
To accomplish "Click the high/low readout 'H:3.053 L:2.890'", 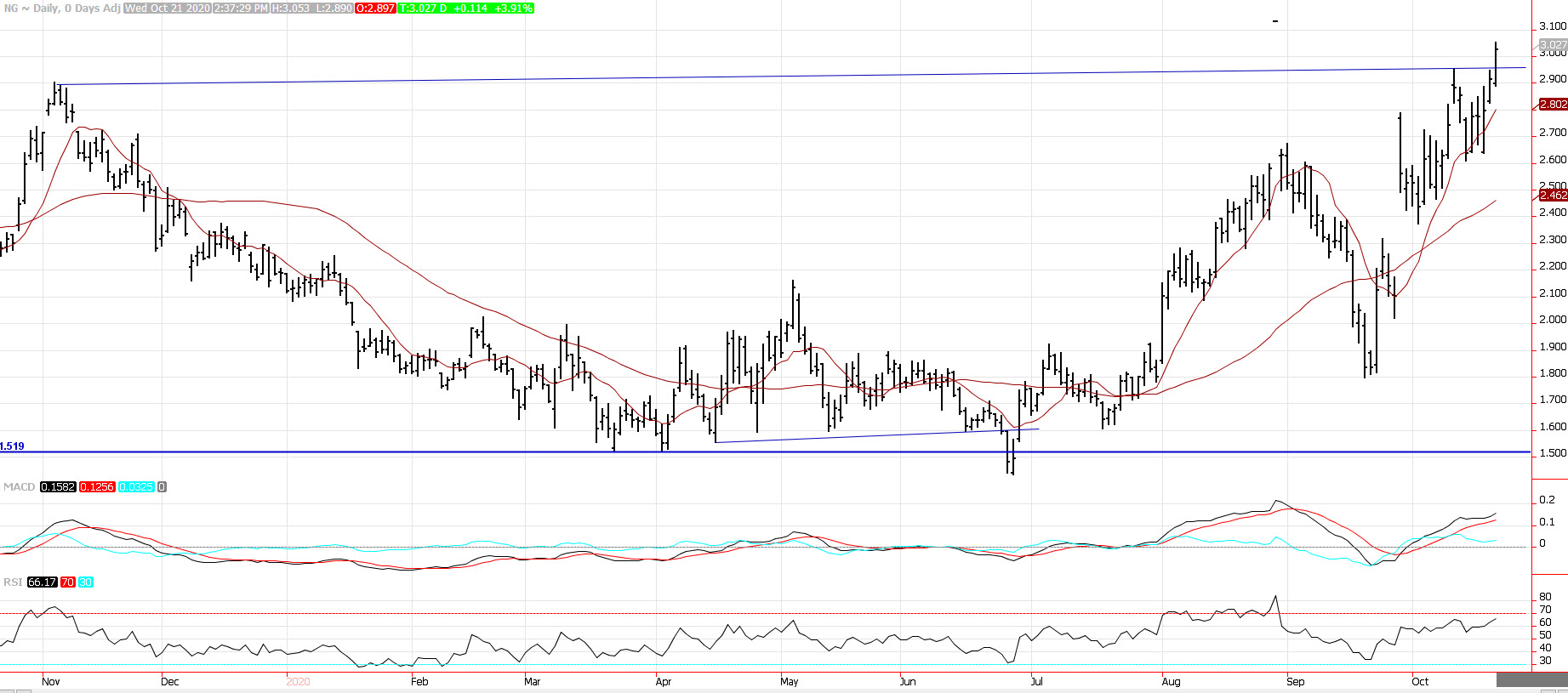I will coord(311,8).
